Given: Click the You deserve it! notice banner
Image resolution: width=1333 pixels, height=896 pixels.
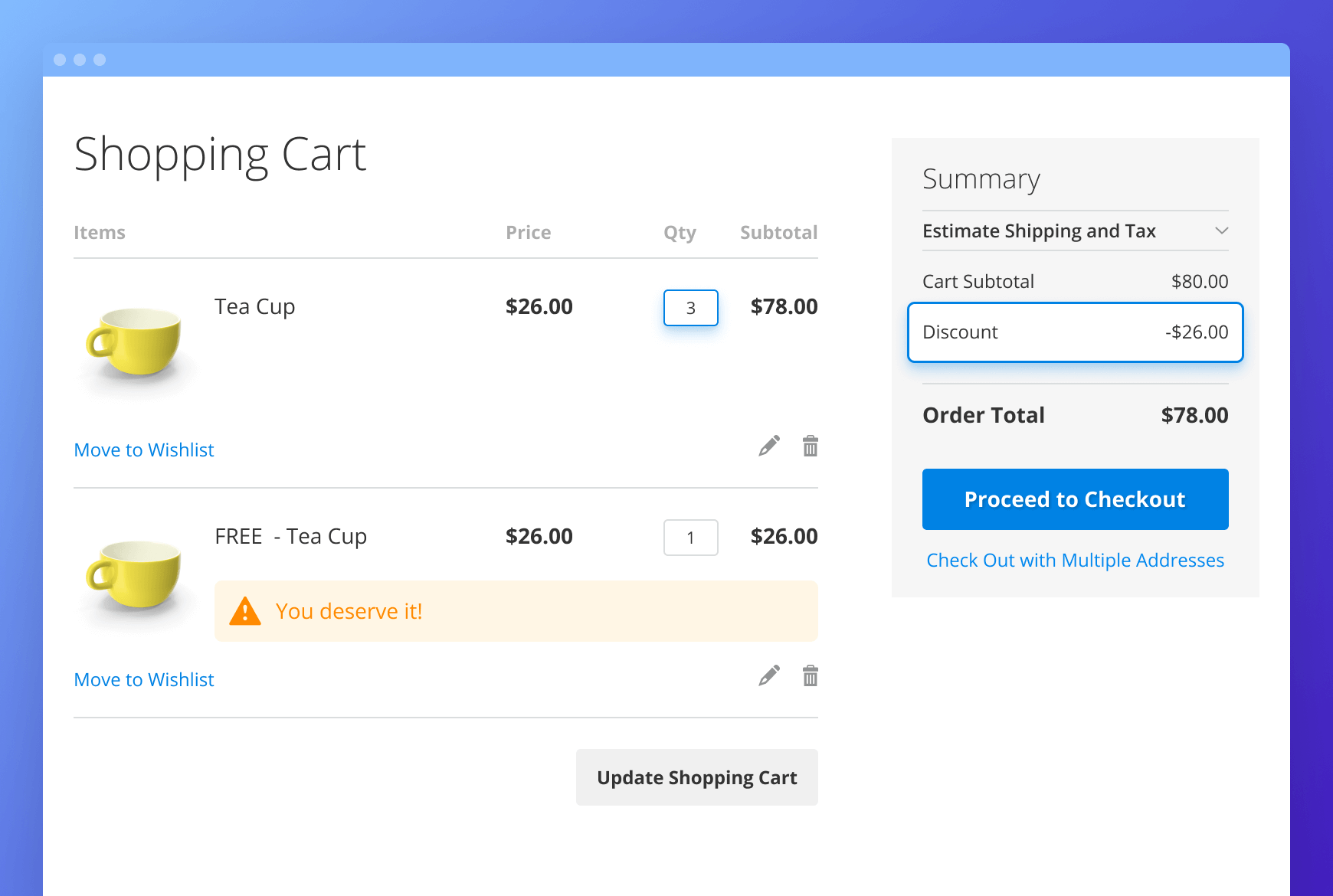Looking at the screenshot, I should (x=516, y=611).
